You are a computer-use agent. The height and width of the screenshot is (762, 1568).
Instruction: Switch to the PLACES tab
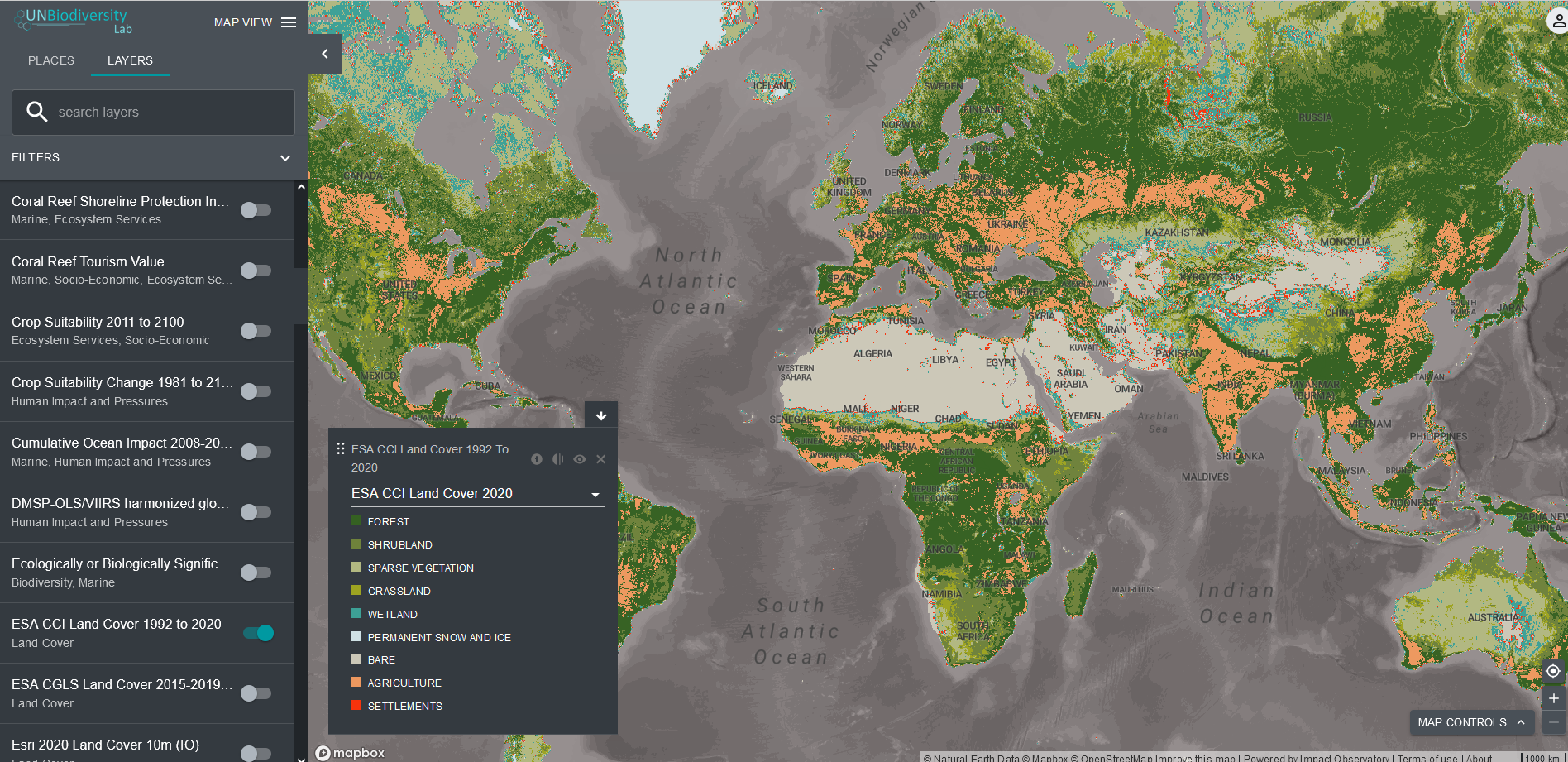(x=51, y=60)
